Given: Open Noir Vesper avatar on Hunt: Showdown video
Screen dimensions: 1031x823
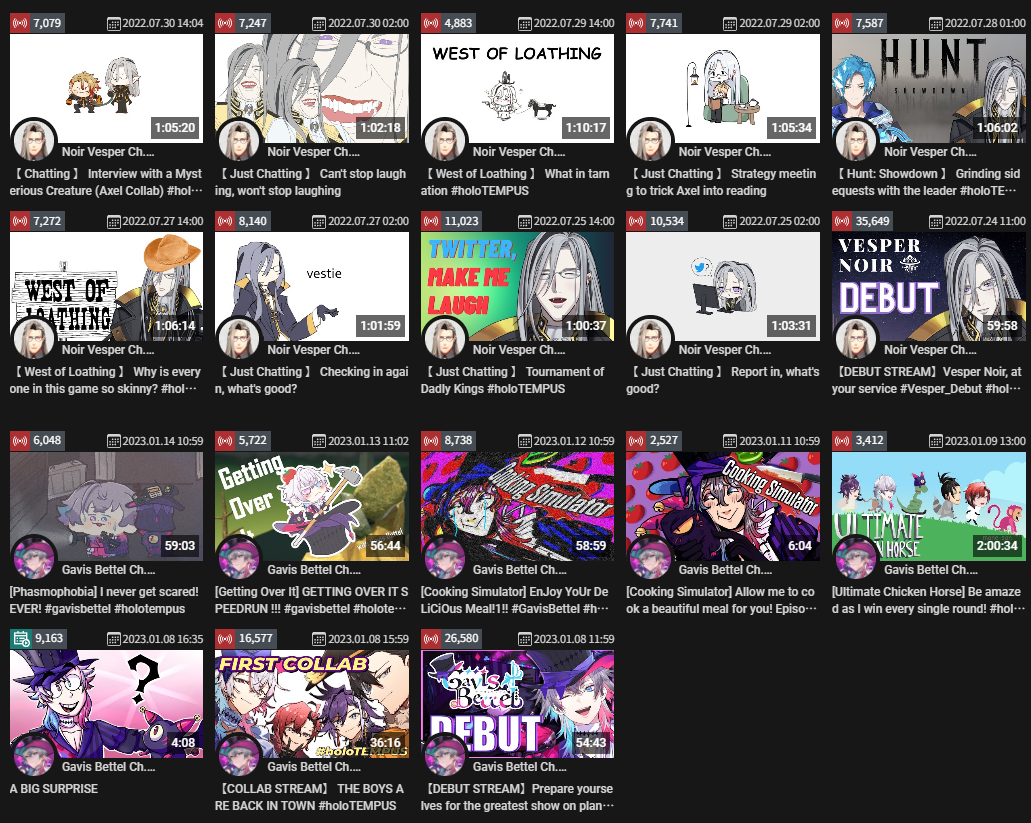Looking at the screenshot, I should coord(855,141).
